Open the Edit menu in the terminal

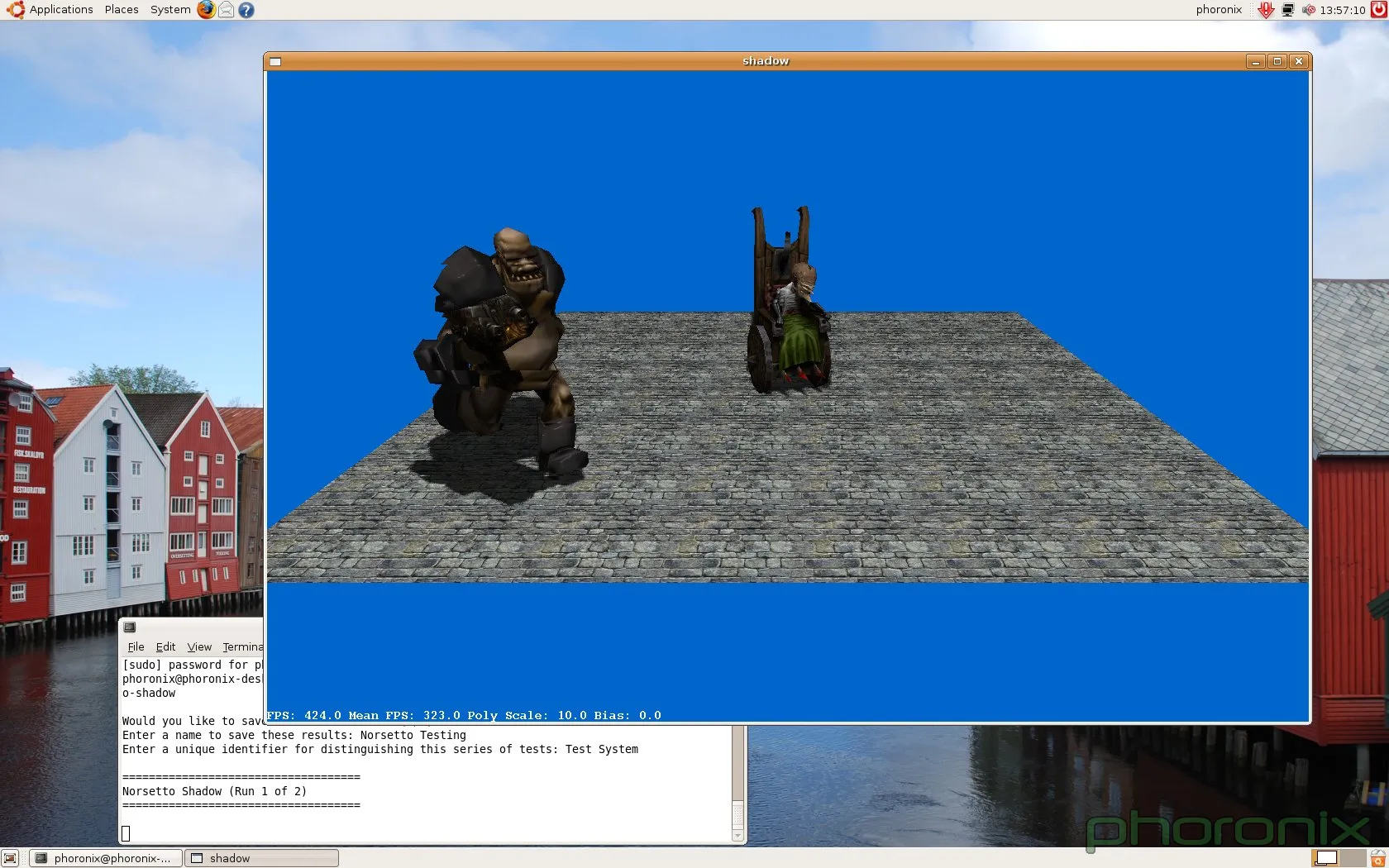(x=165, y=647)
